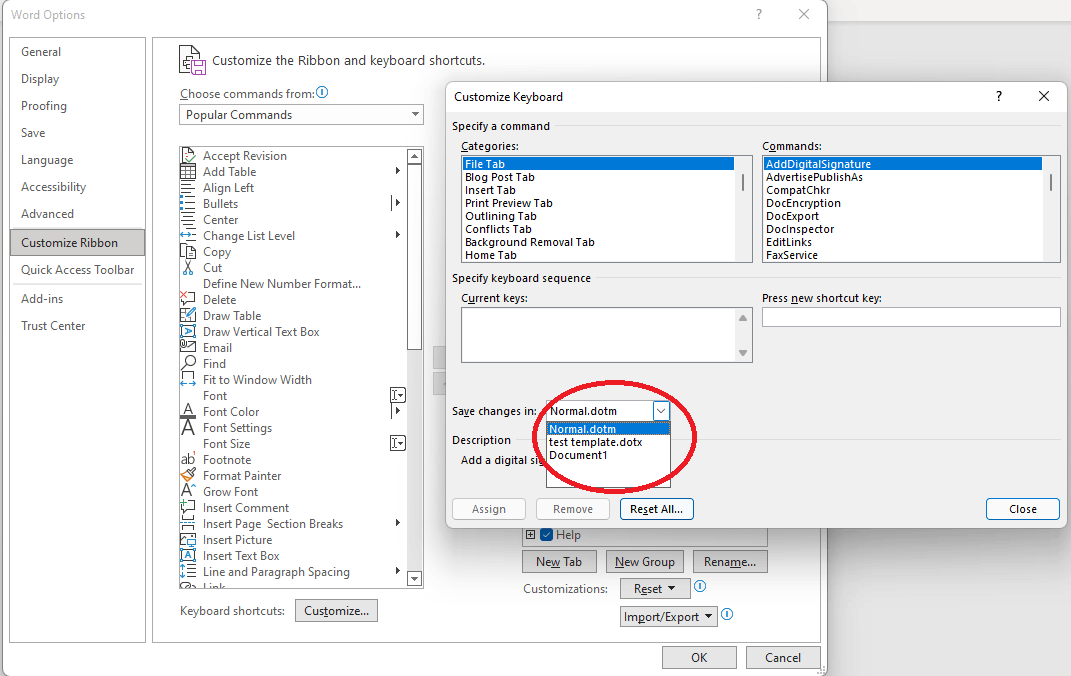Click the Center alignment icon
This screenshot has width=1071, height=676.
pos(188,220)
